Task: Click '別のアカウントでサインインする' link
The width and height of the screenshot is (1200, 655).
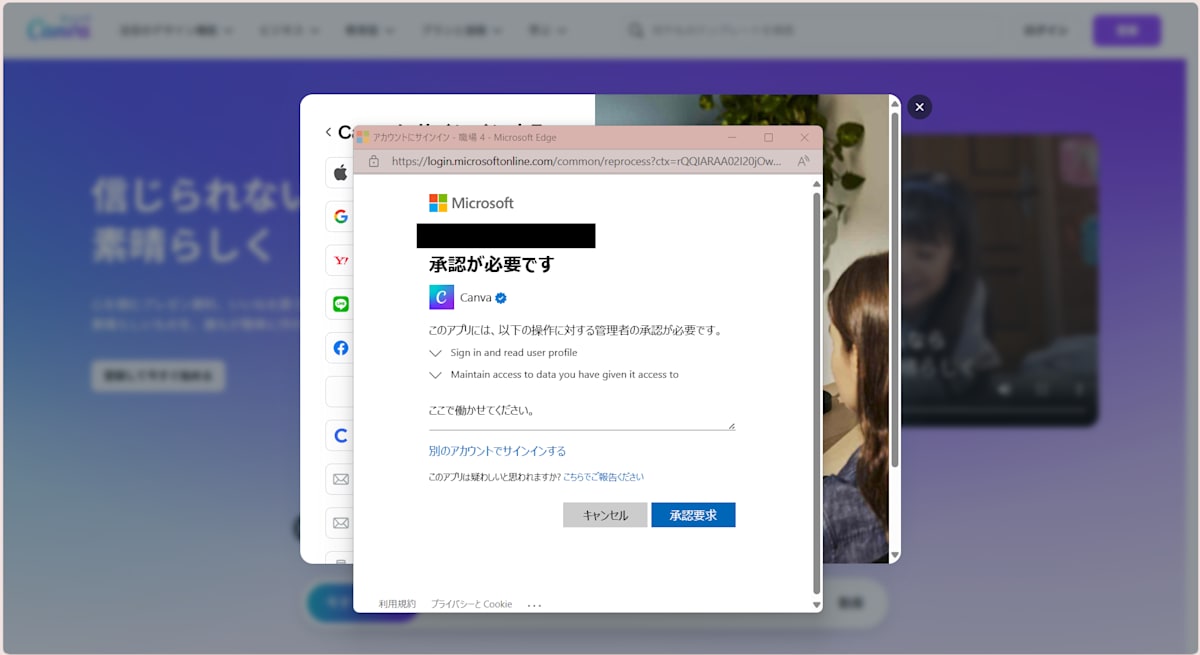Action: tap(497, 451)
